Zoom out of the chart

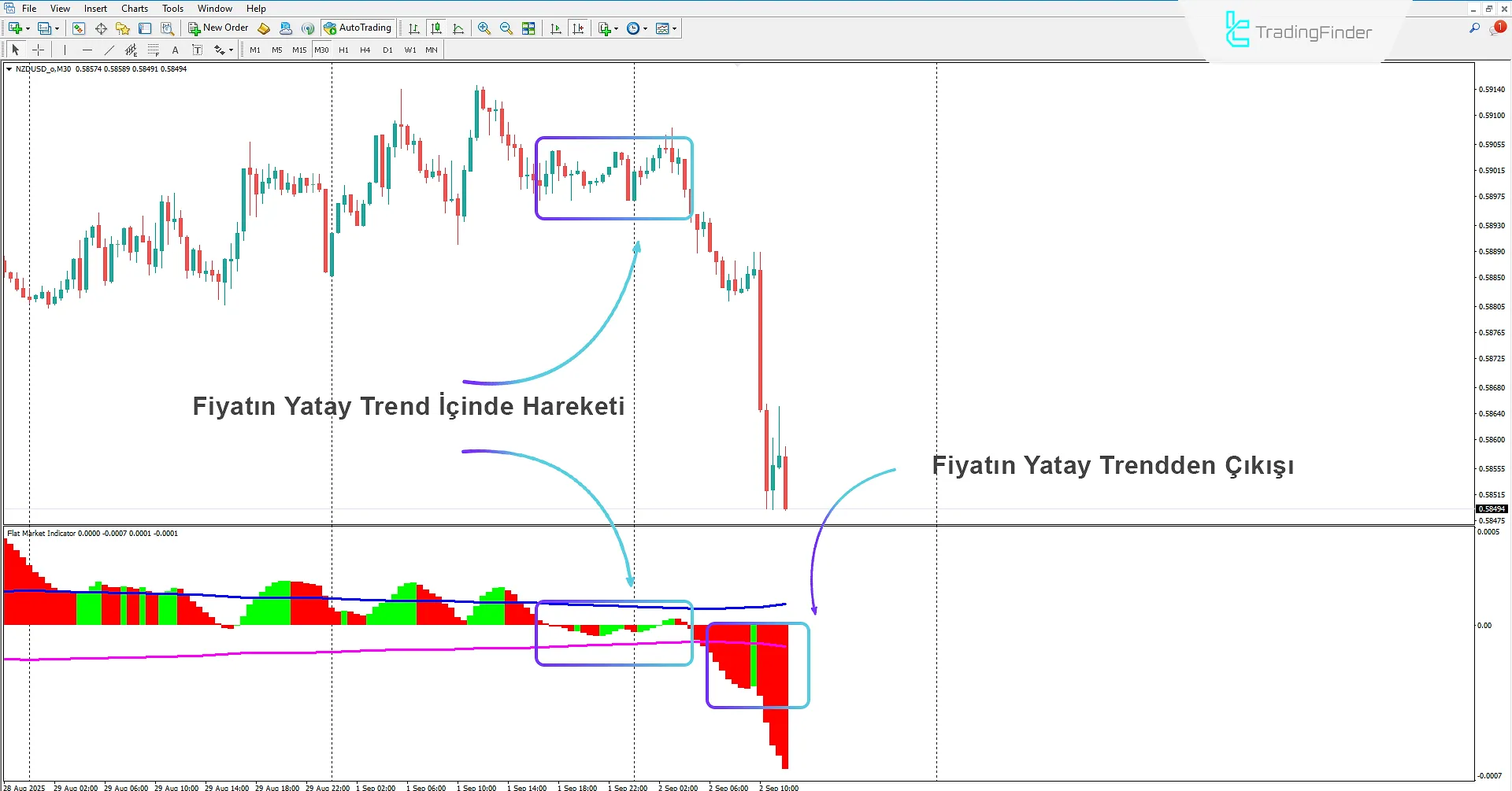click(x=506, y=28)
